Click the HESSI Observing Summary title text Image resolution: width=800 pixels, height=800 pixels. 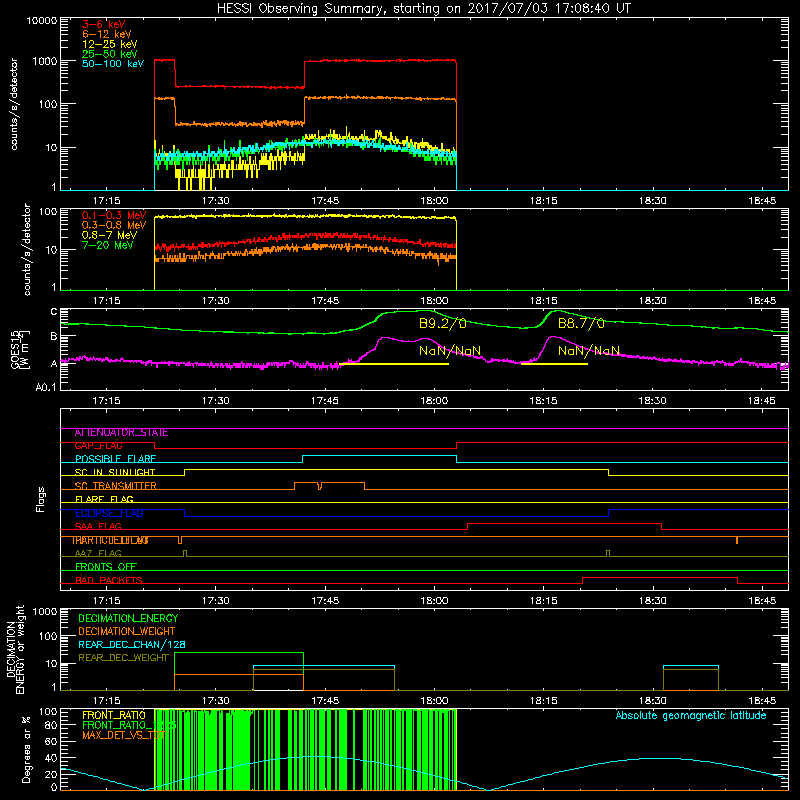coord(423,9)
